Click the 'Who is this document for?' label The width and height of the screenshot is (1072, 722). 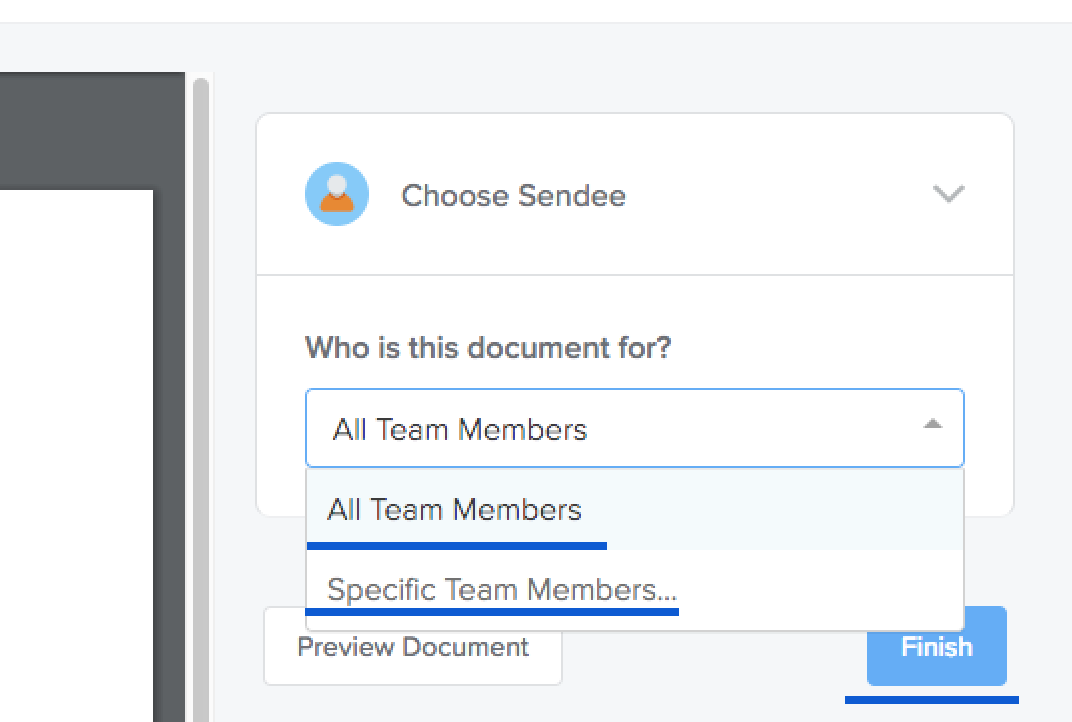click(488, 347)
